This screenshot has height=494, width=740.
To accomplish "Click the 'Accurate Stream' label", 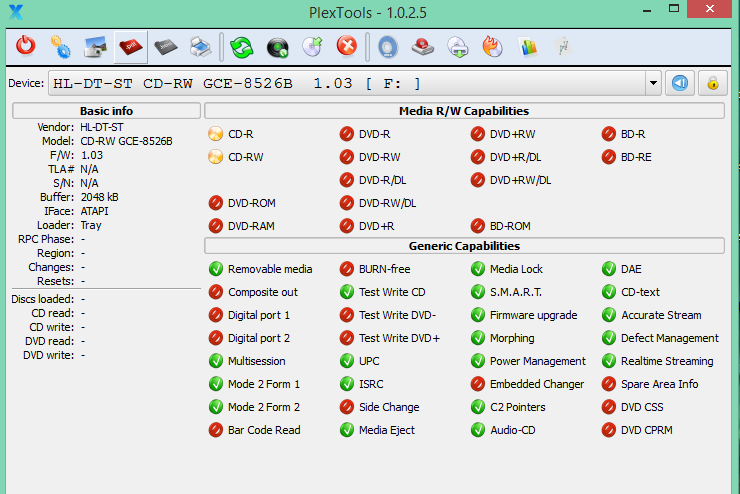I will (661, 315).
